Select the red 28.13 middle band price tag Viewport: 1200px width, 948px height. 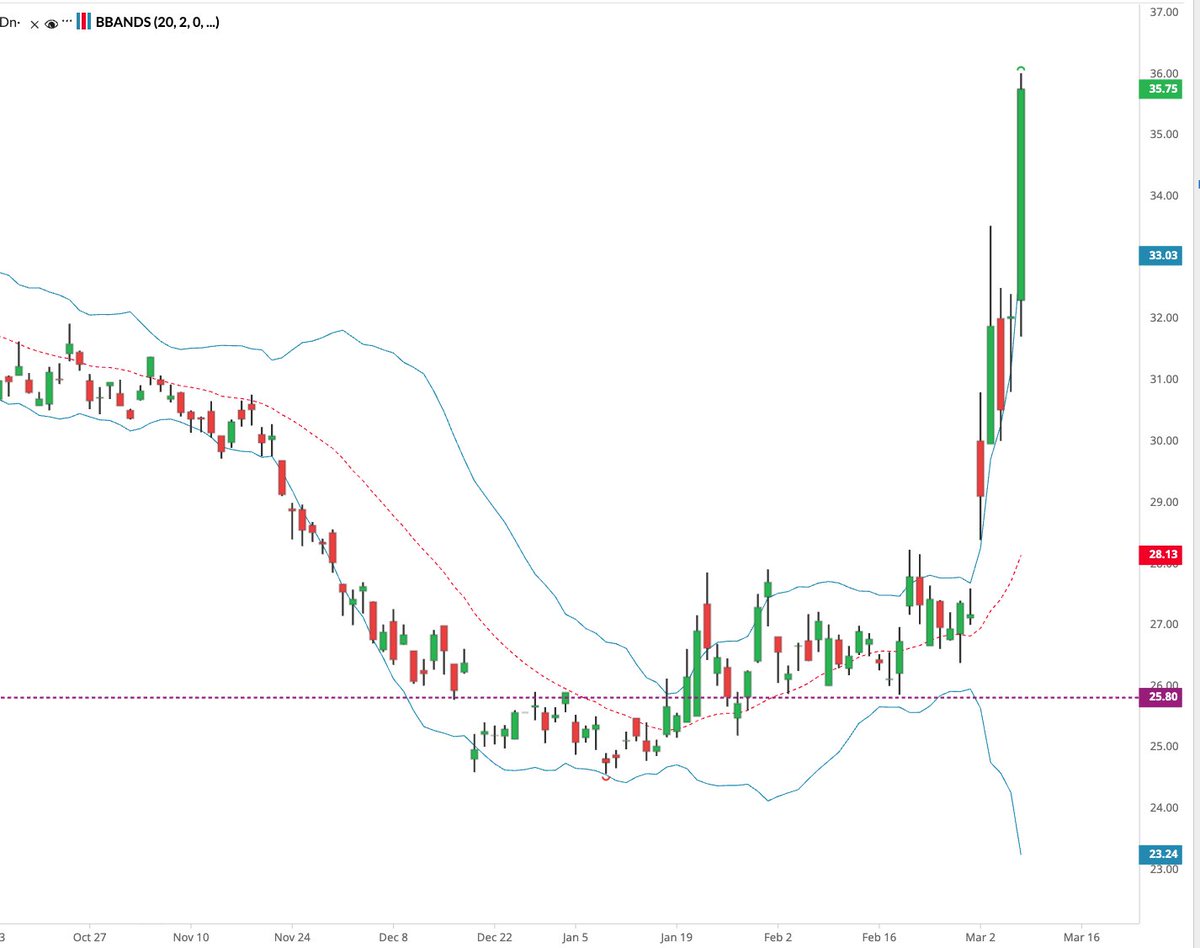pos(1162,554)
